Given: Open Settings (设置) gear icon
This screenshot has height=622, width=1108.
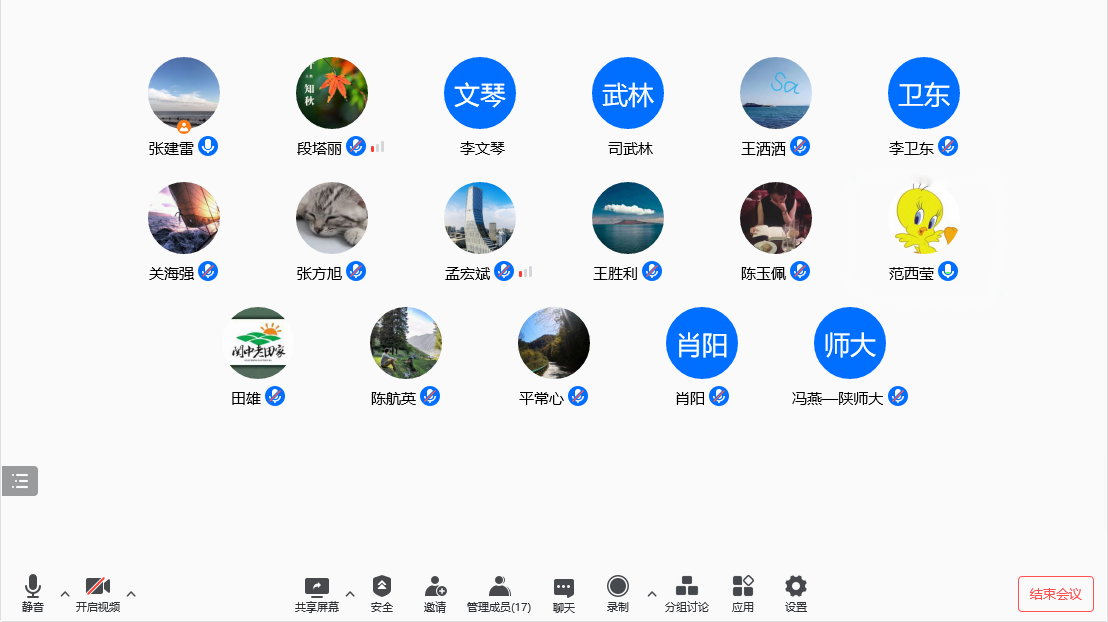Looking at the screenshot, I should coord(796,587).
